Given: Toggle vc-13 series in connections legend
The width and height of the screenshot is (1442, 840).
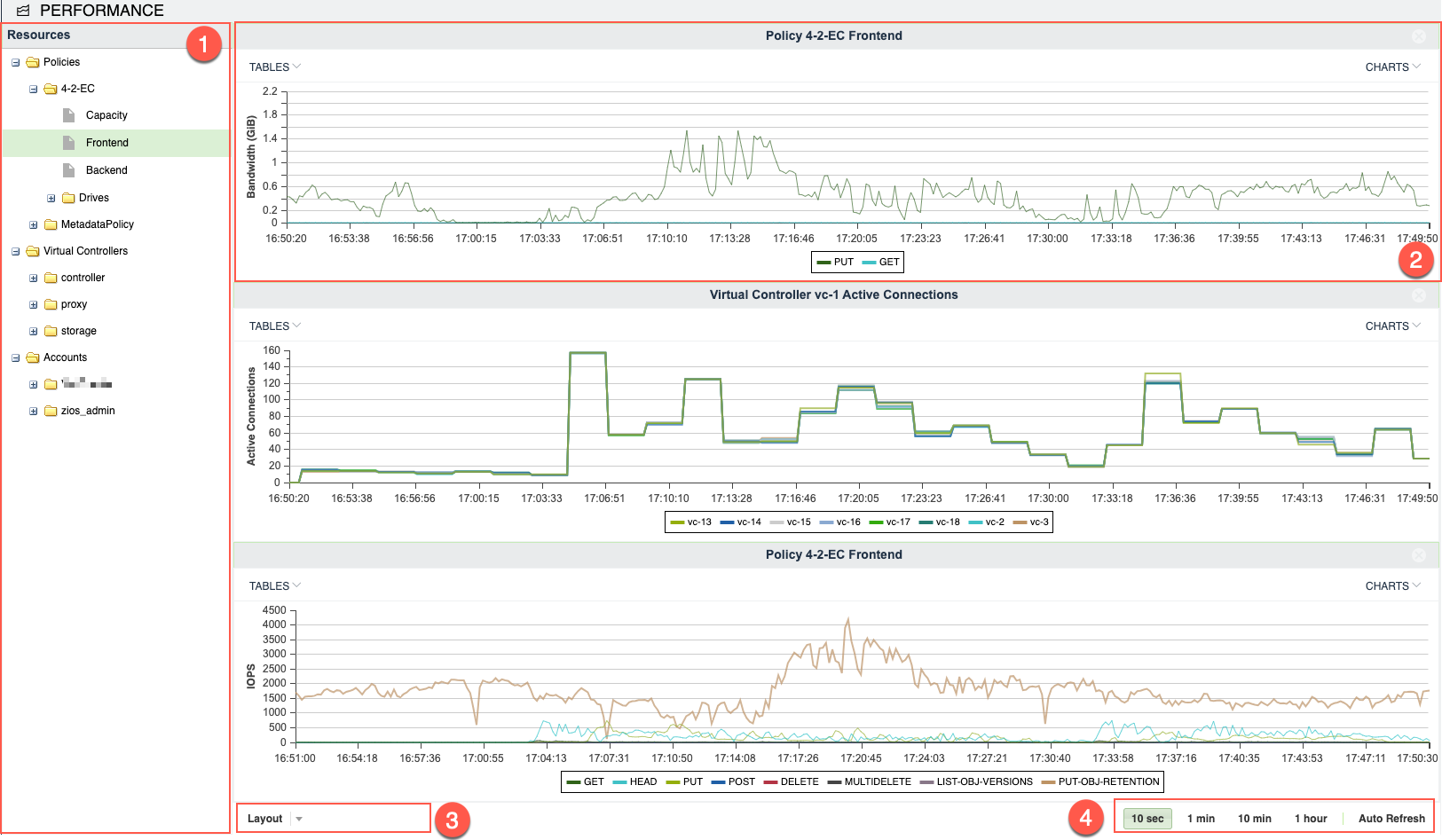Looking at the screenshot, I should coord(690,522).
